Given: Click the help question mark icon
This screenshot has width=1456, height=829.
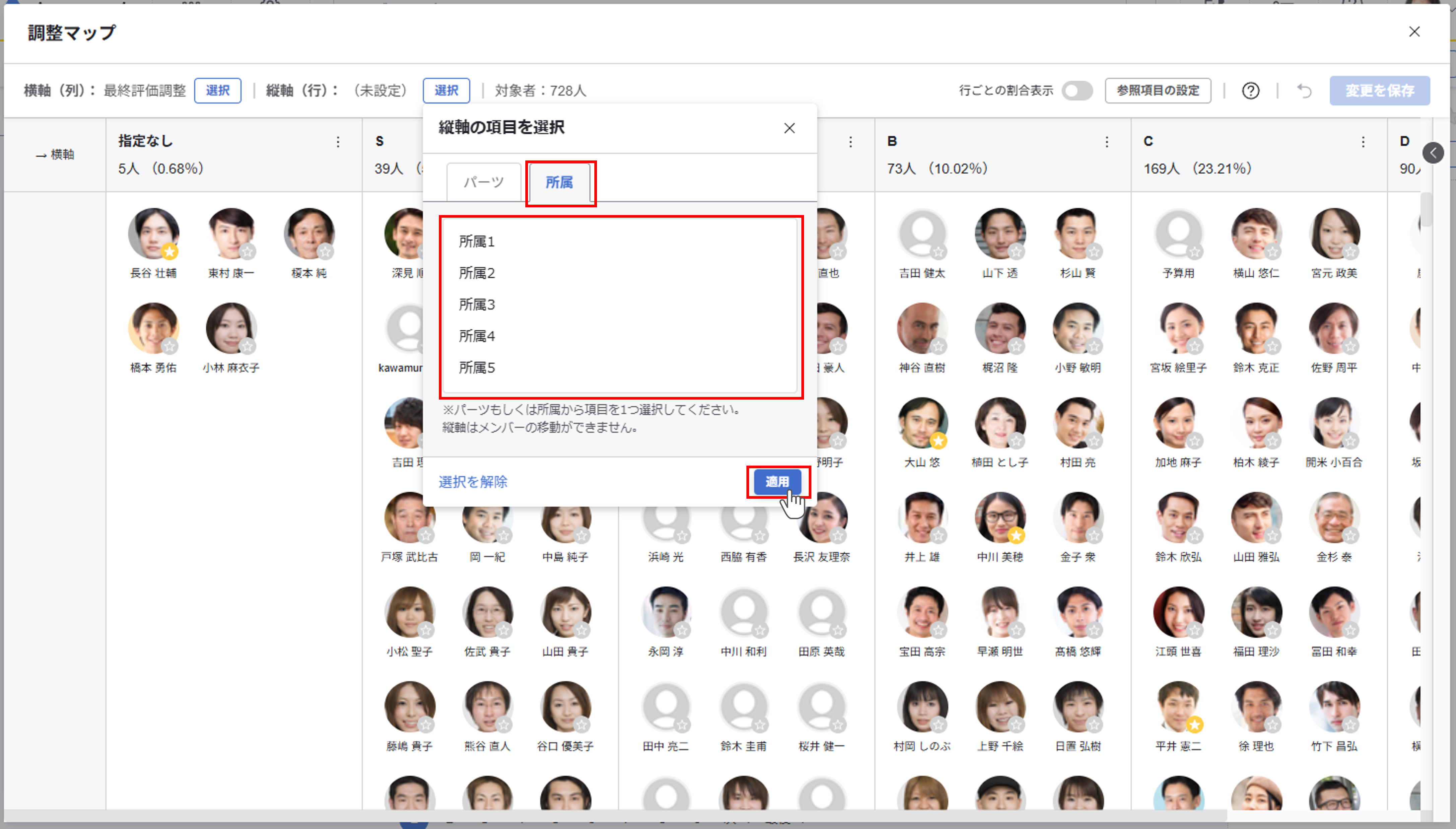Looking at the screenshot, I should (1250, 90).
